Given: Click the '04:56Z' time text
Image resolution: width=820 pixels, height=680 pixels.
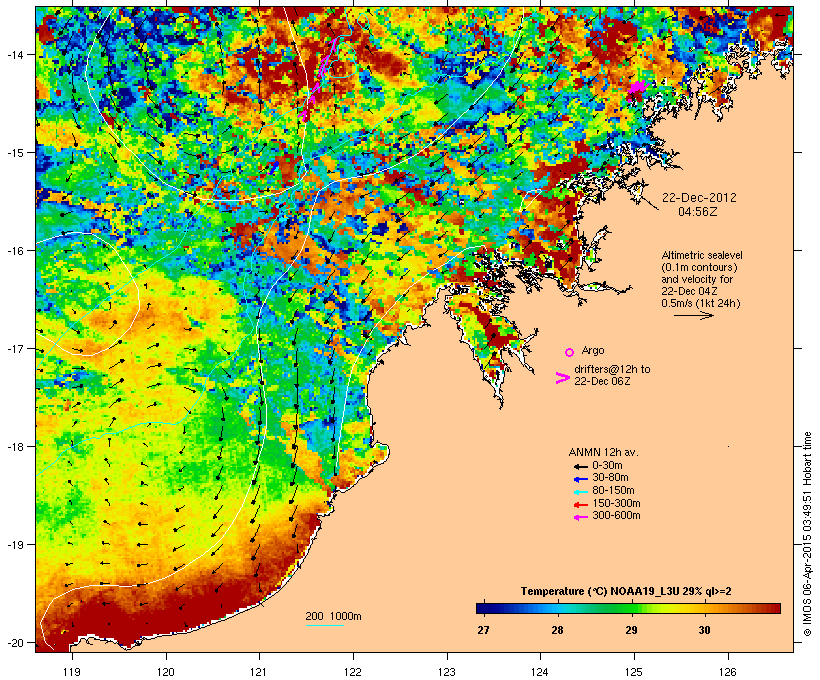Looking at the screenshot, I should click(698, 212).
